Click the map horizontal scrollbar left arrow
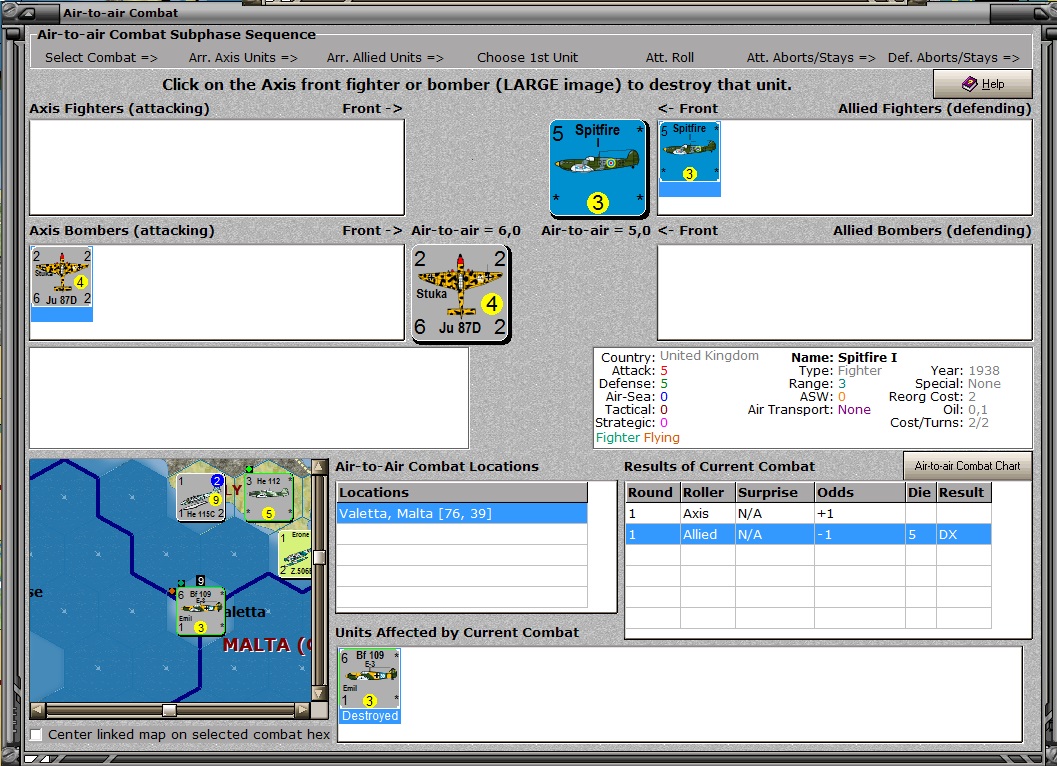 pos(38,709)
